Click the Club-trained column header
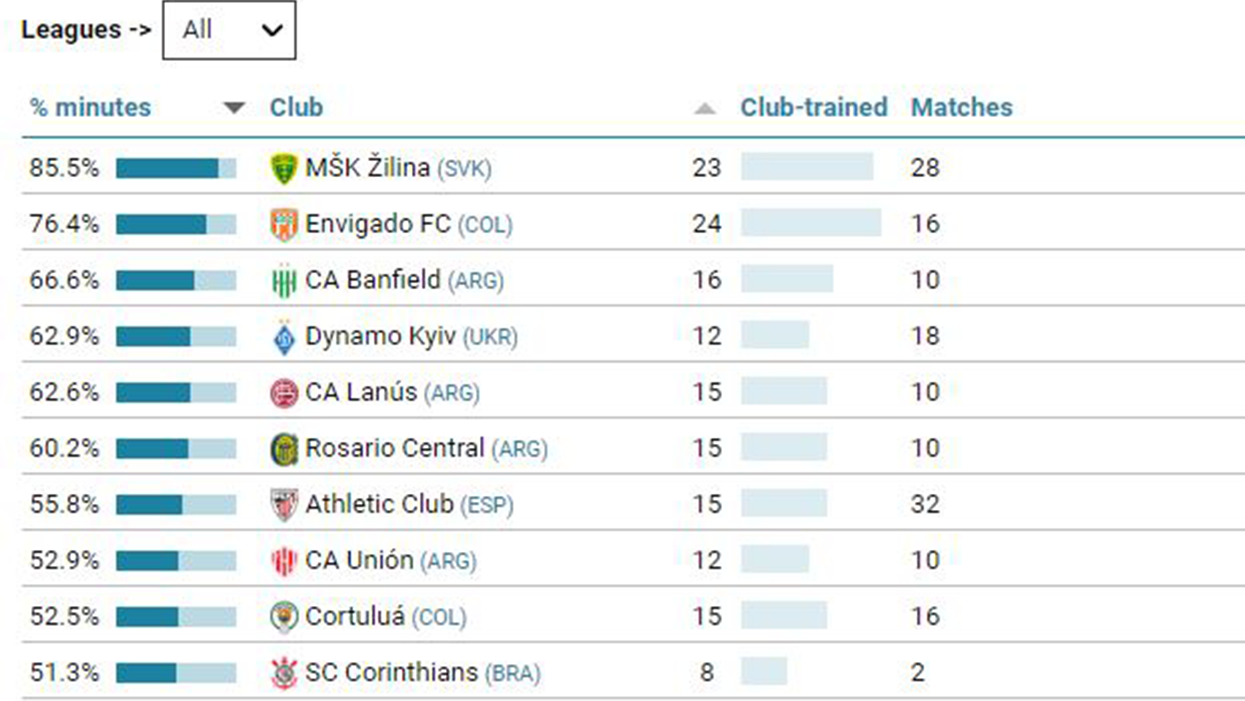This screenshot has height=701, width=1245. point(813,108)
